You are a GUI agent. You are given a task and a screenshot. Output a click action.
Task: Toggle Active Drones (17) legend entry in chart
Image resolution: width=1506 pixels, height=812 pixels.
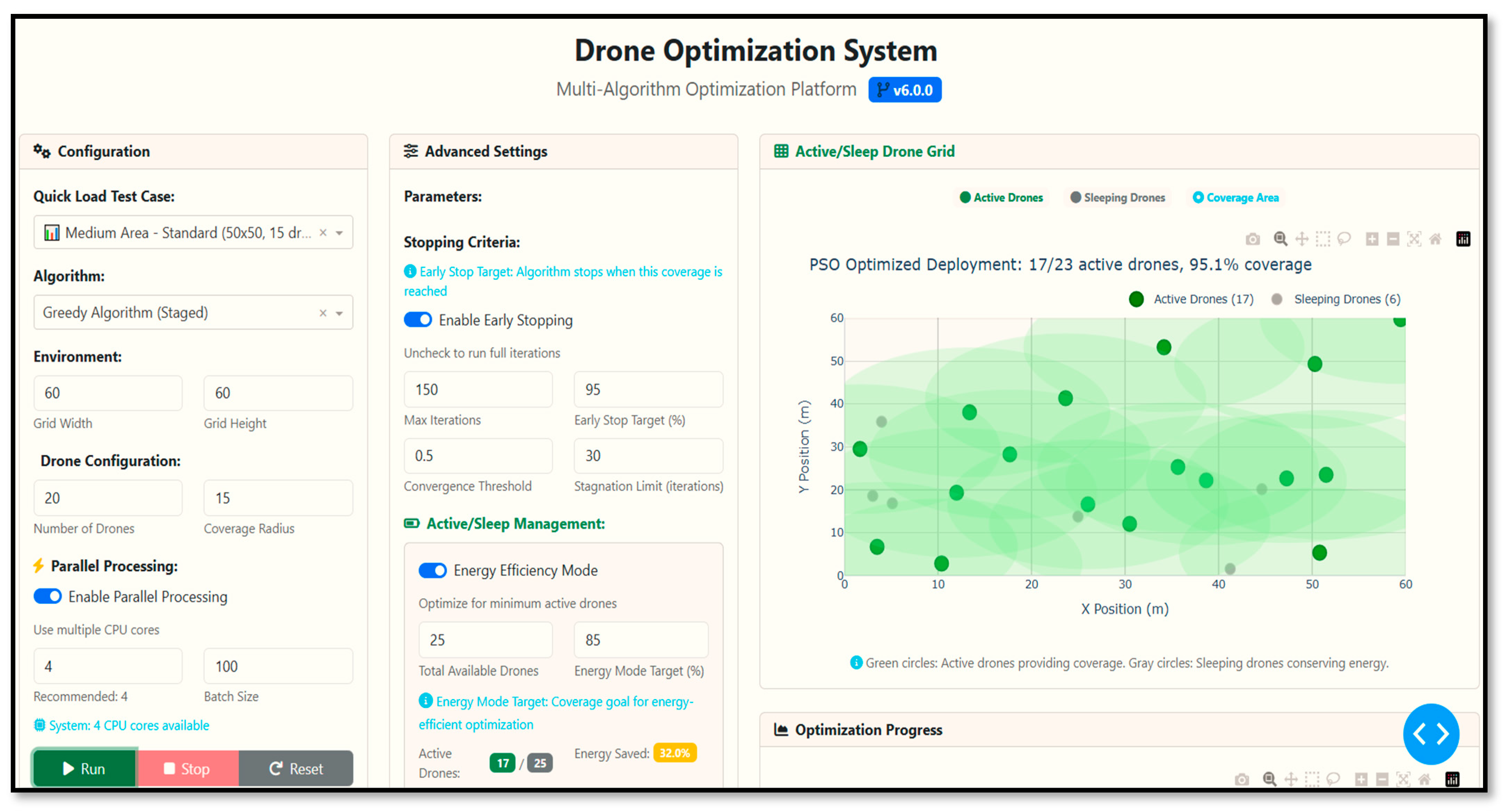(1192, 299)
